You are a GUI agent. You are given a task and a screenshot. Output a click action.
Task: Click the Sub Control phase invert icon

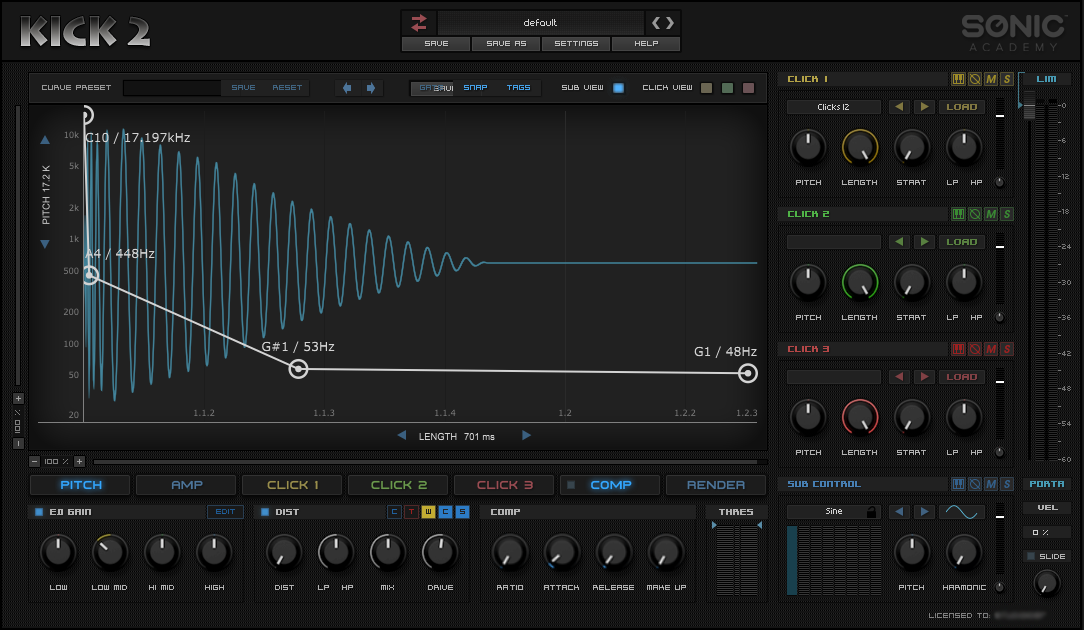pyautogui.click(x=975, y=484)
